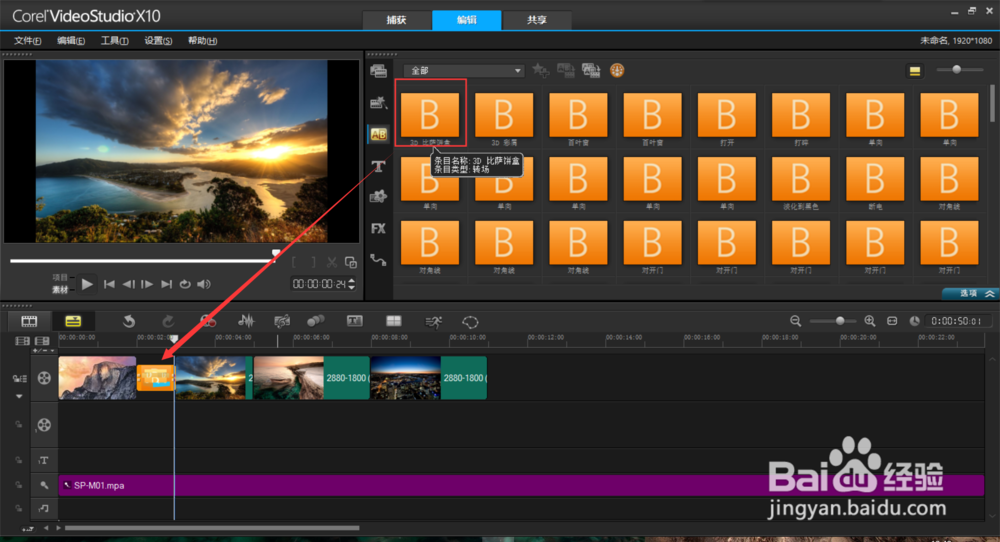The width and height of the screenshot is (1000, 542).
Task: Toggle the music track lock icon
Action: (19, 508)
